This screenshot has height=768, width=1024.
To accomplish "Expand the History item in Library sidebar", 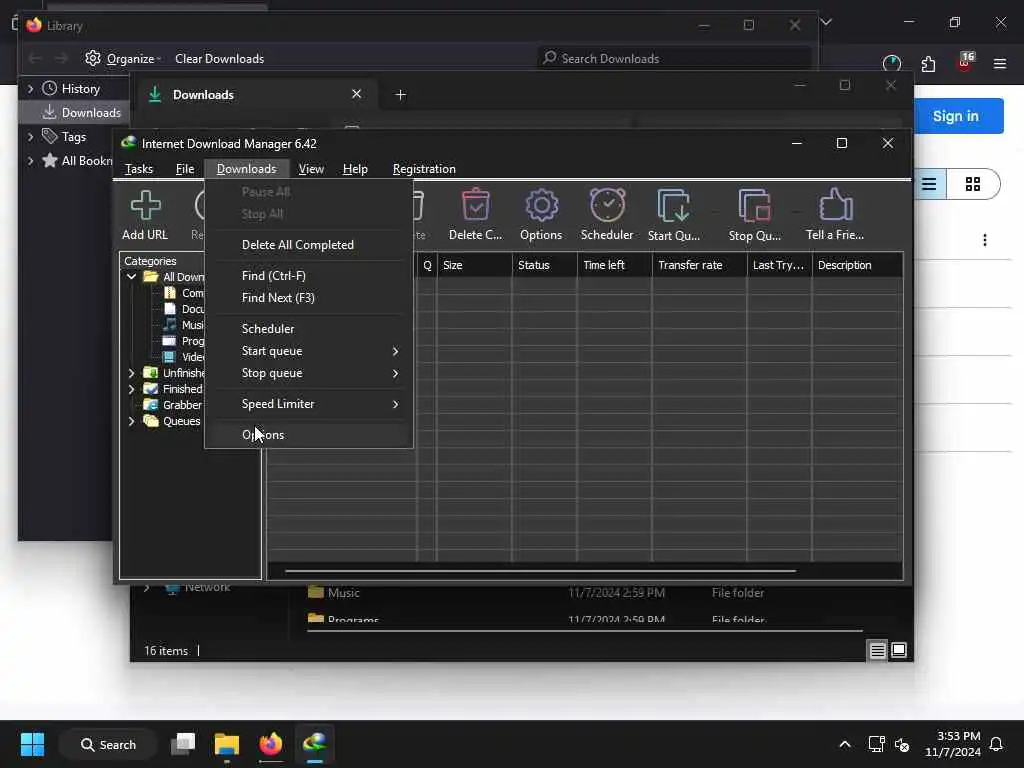I will coord(30,88).
